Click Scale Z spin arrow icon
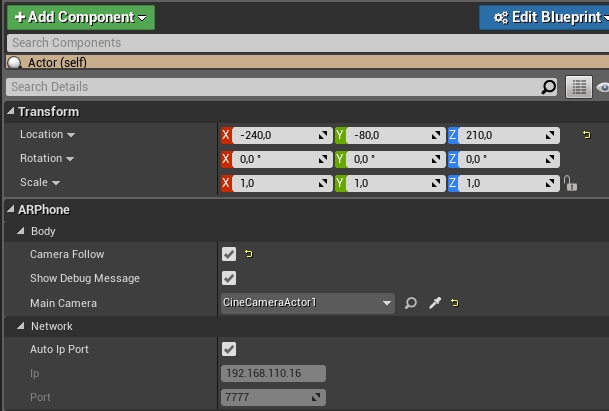The height and width of the screenshot is (411, 609). click(550, 183)
